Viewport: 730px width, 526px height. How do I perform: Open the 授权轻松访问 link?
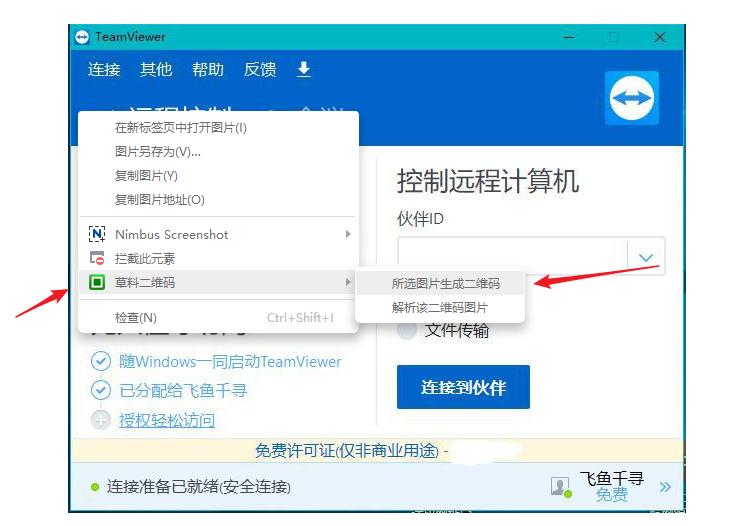pyautogui.click(x=167, y=420)
